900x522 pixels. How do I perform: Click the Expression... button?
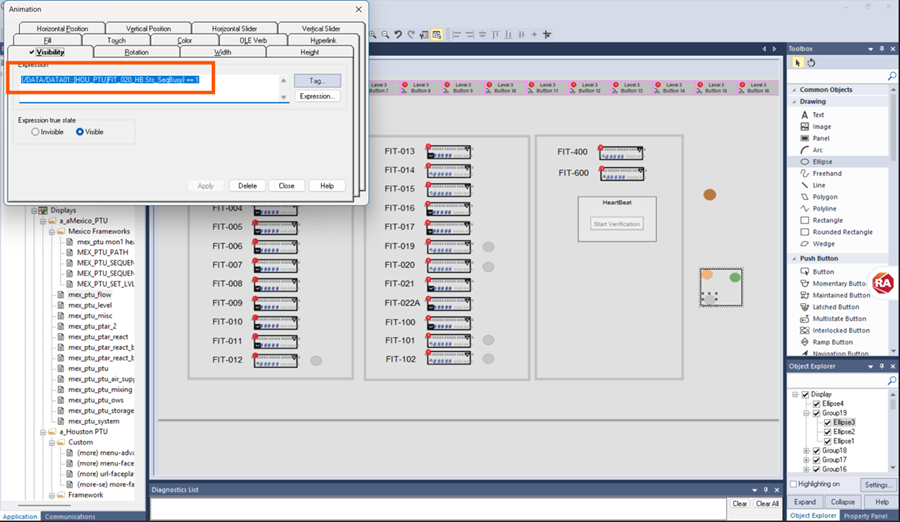[317, 96]
